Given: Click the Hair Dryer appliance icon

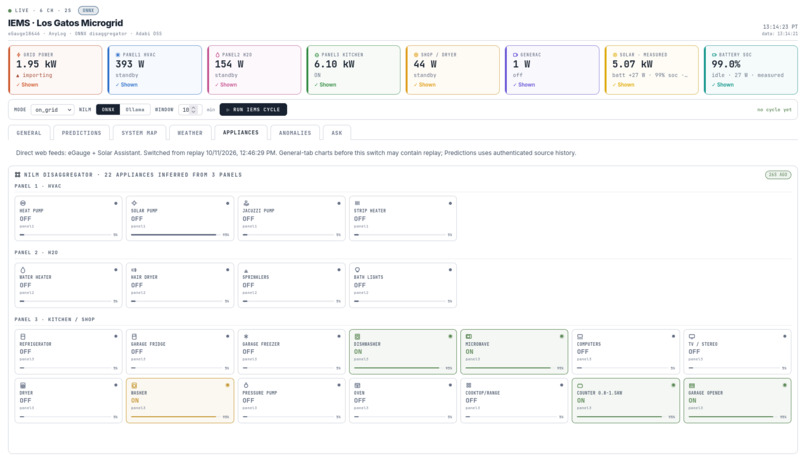Looking at the screenshot, I should point(134,269).
